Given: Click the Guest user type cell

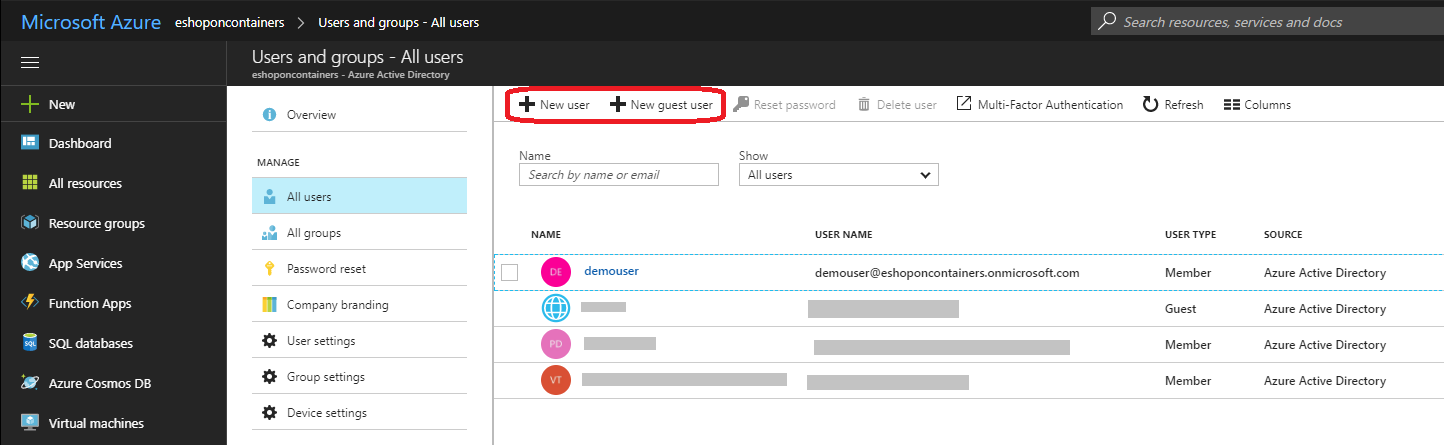Looking at the screenshot, I should click(x=1181, y=309).
